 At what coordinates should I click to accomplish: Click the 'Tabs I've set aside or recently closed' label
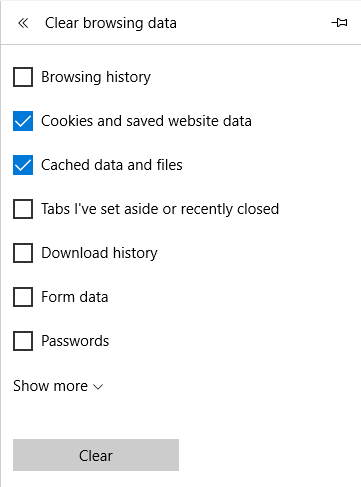160,209
